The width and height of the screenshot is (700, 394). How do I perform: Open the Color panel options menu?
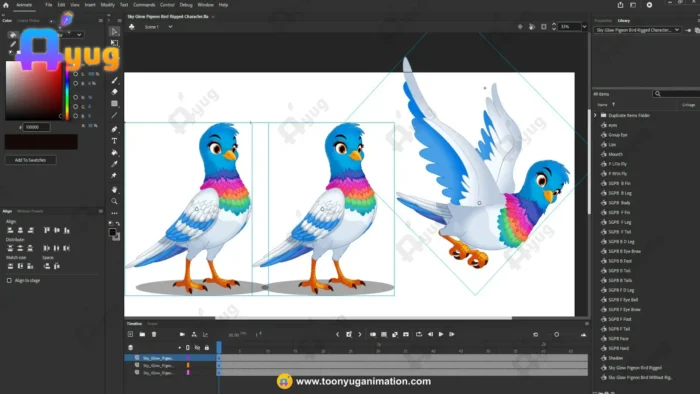[100, 21]
